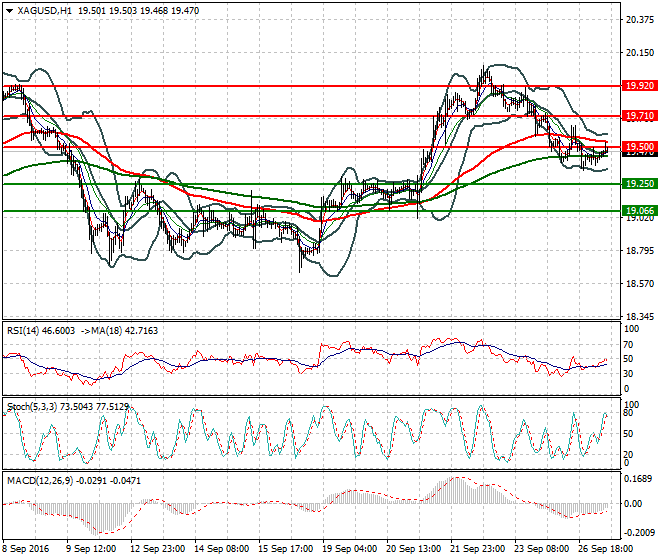The image size is (660, 560).
Task: Click the 9 Sep 12:00 time label
Action: pyautogui.click(x=91, y=549)
